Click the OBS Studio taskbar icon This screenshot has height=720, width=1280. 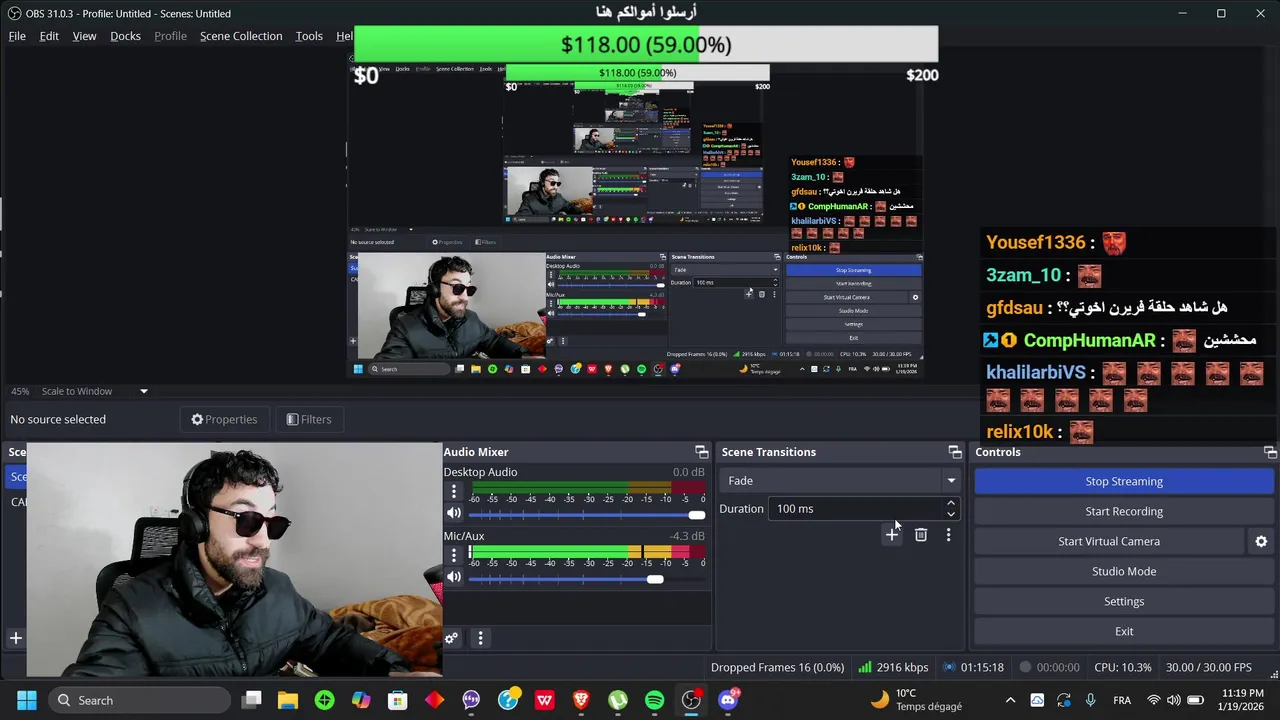pyautogui.click(x=691, y=700)
